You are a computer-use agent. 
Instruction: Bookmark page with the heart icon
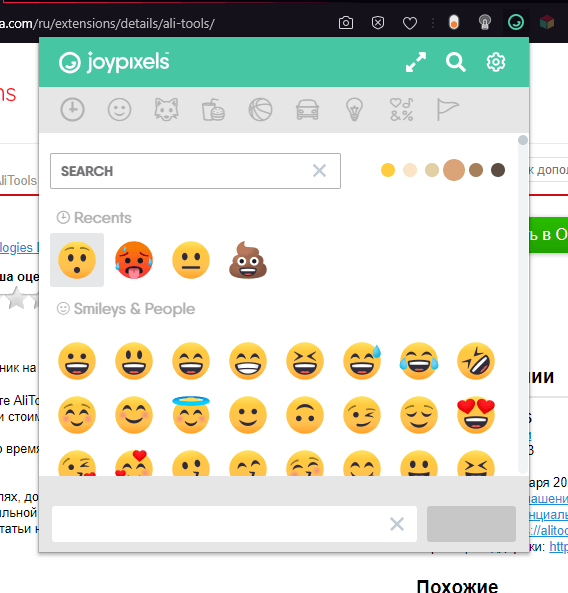click(x=410, y=23)
